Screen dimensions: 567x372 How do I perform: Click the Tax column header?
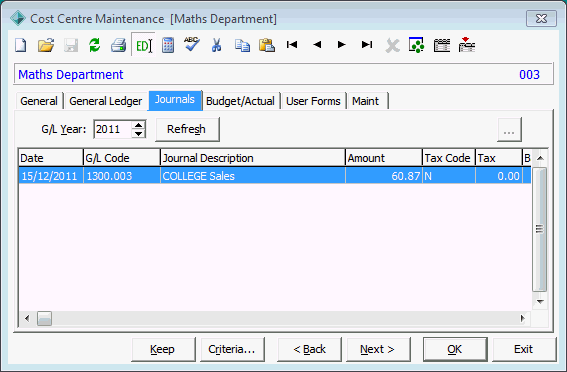(499, 158)
